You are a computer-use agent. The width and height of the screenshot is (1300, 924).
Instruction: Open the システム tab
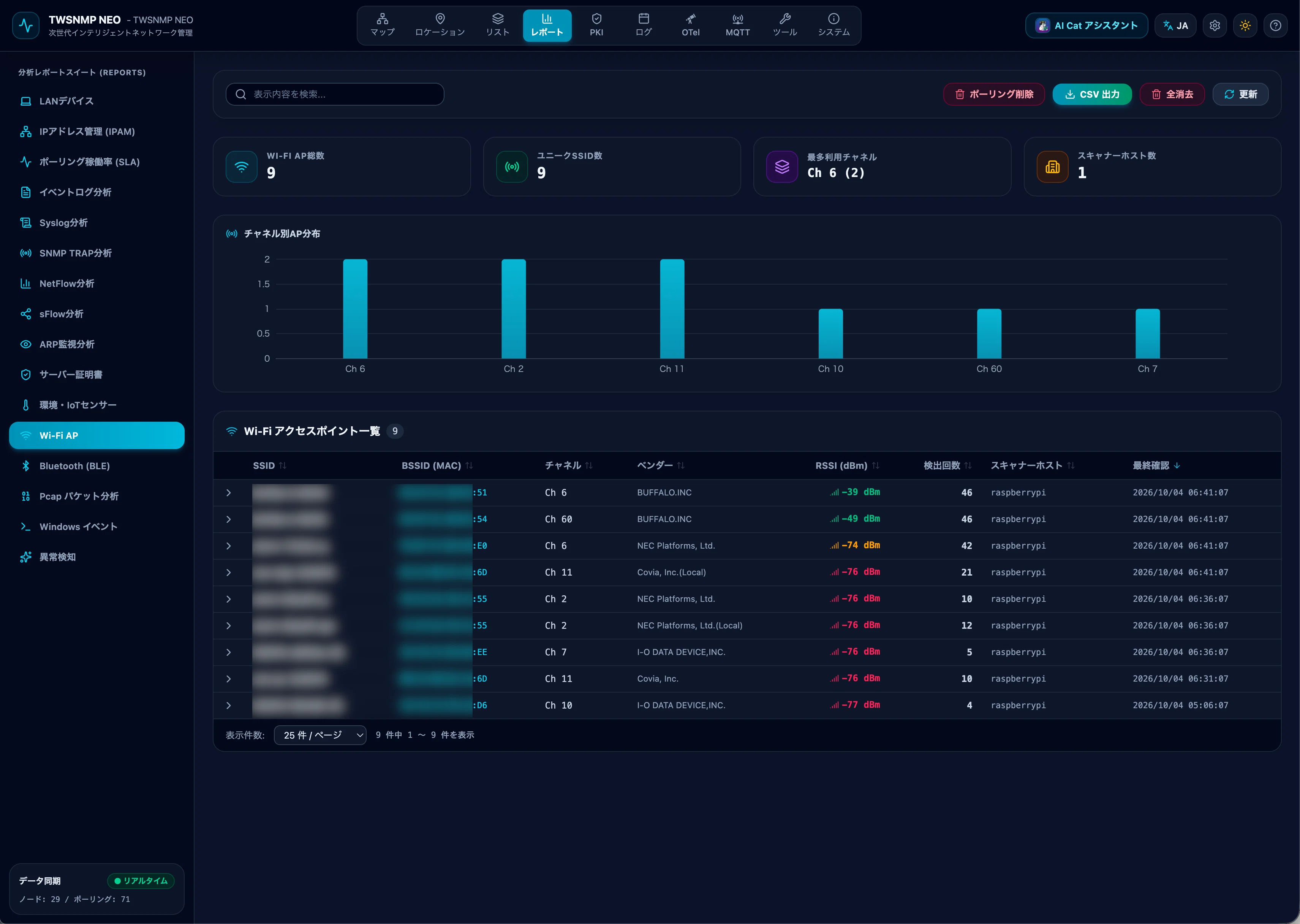[x=833, y=25]
